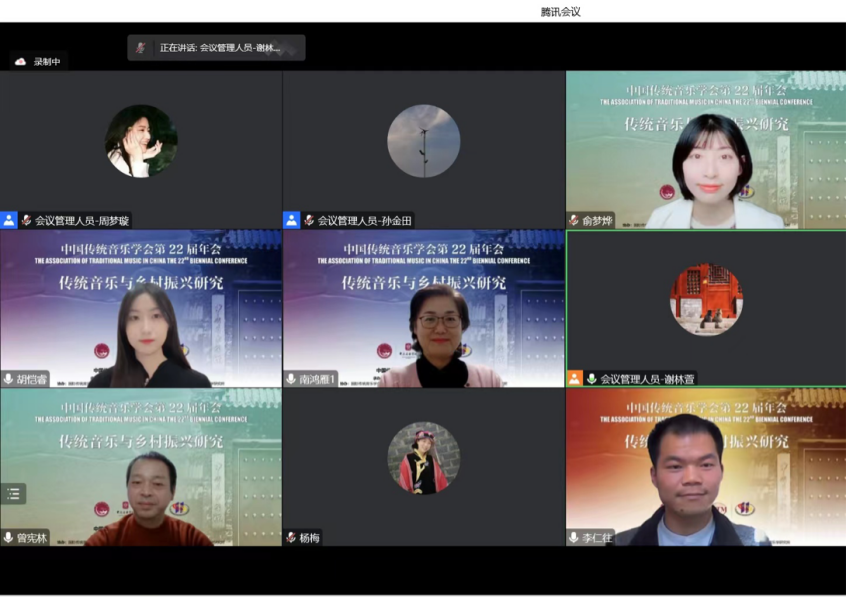Click the microphone icon beside 南鸿雁1

[291, 379]
